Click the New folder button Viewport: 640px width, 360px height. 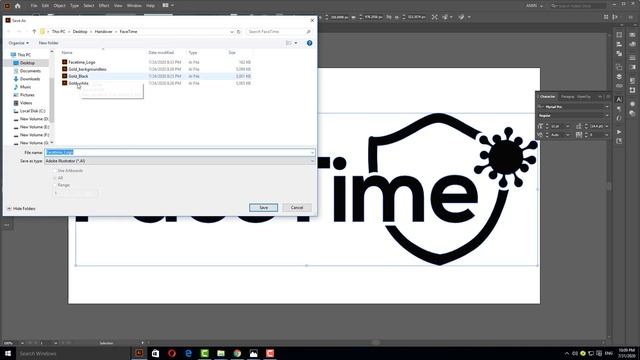click(x=49, y=43)
